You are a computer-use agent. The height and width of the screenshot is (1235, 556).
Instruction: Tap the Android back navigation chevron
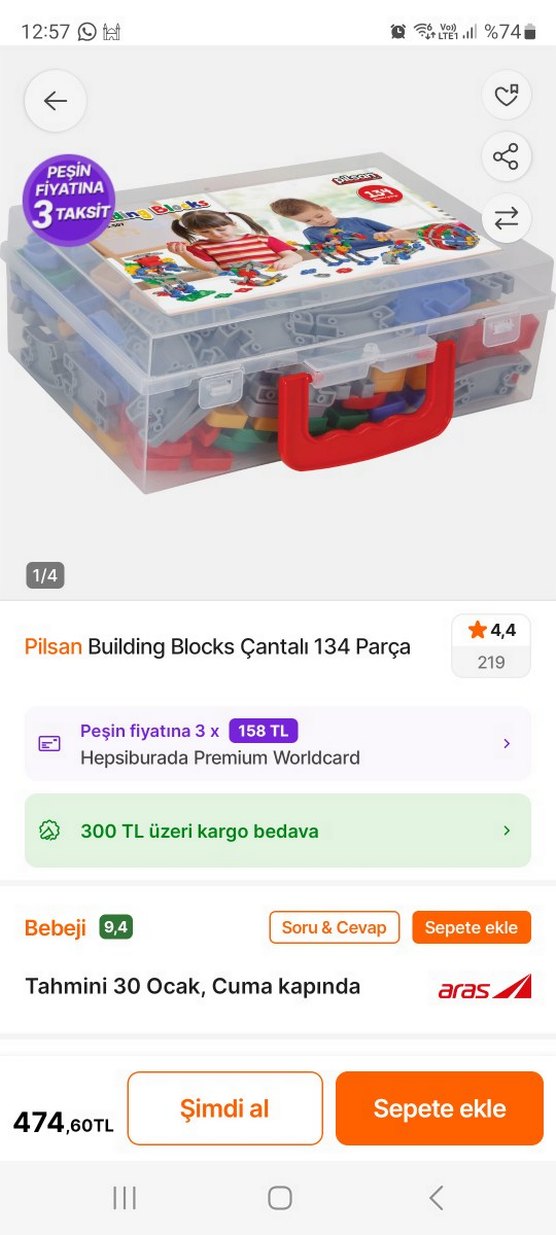click(x=435, y=1198)
